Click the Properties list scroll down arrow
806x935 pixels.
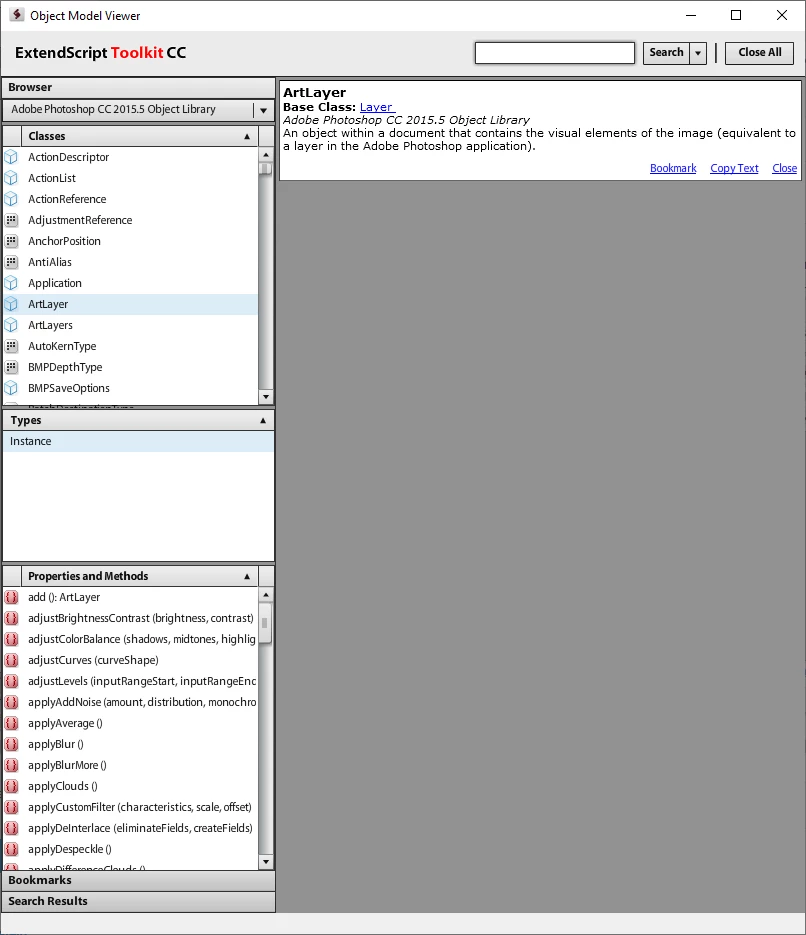(266, 862)
